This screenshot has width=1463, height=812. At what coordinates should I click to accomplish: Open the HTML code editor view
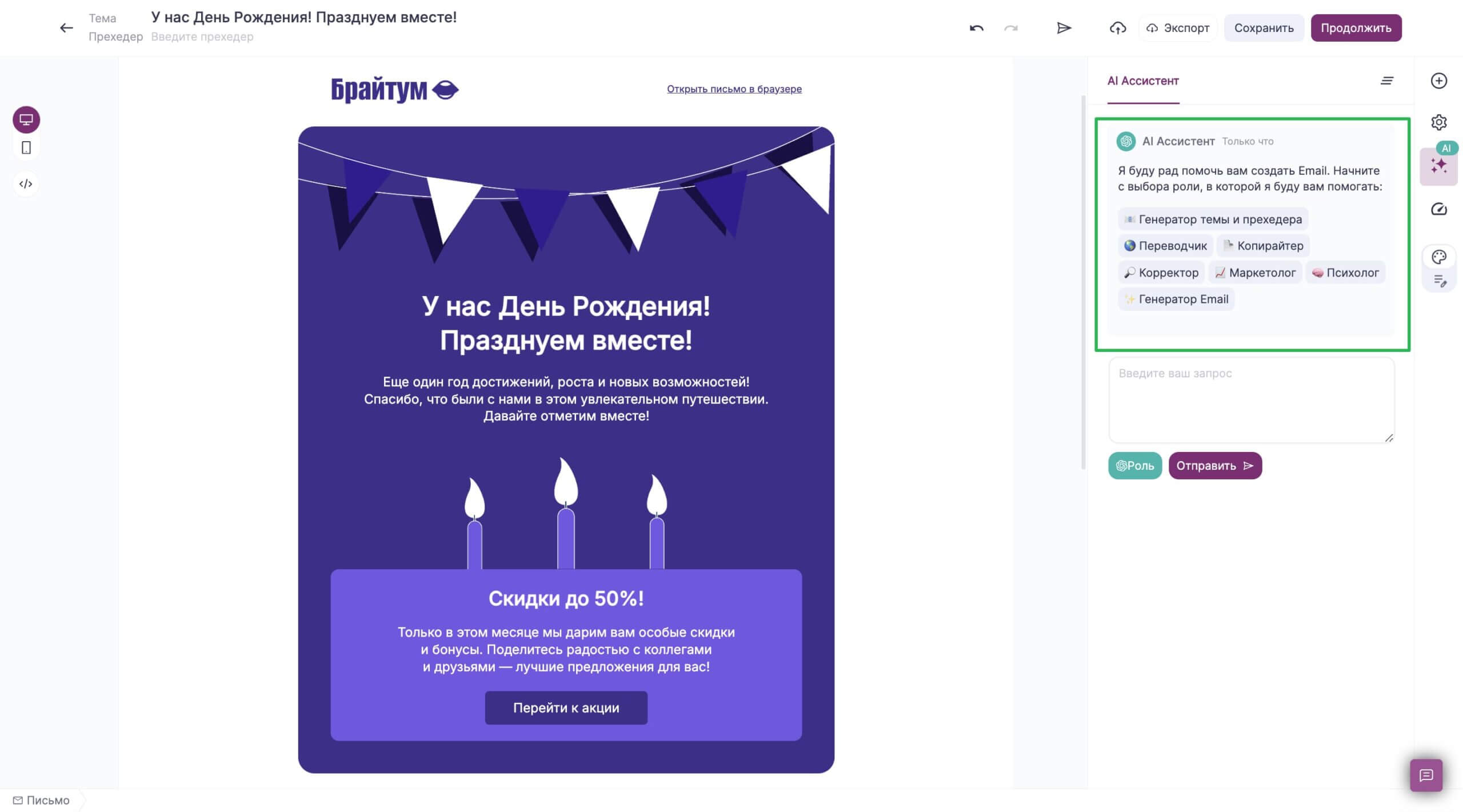(x=26, y=184)
